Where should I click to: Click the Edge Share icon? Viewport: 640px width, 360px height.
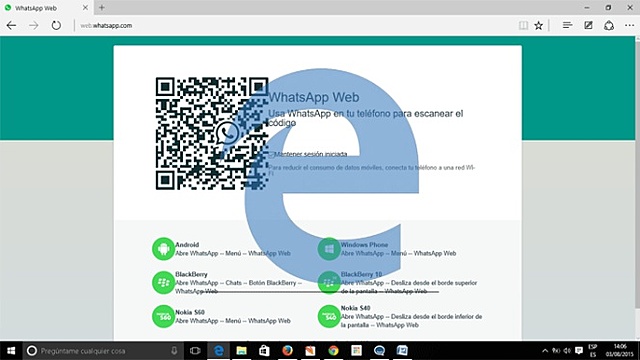(x=609, y=25)
